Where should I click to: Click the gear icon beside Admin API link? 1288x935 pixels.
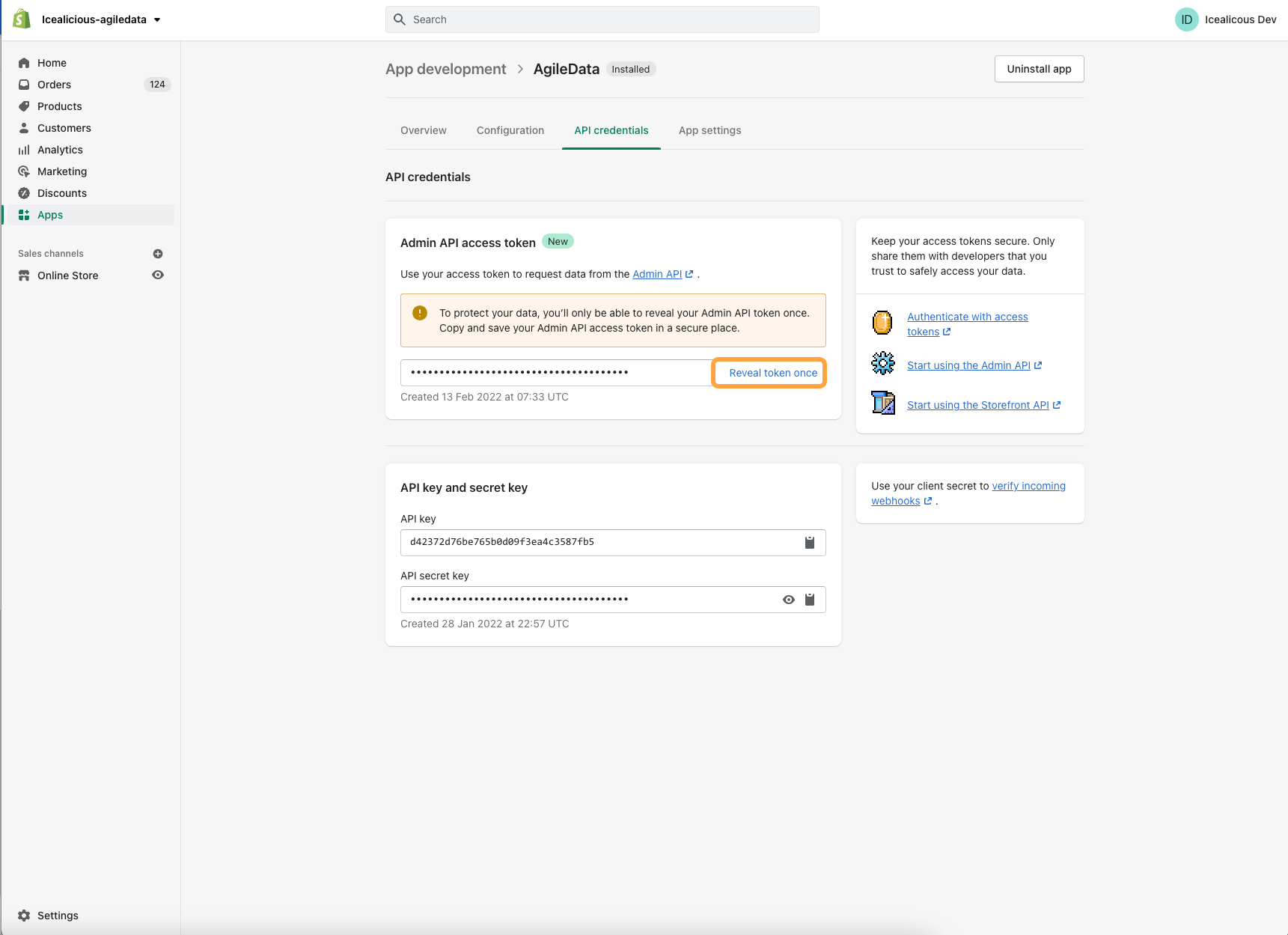tap(883, 364)
